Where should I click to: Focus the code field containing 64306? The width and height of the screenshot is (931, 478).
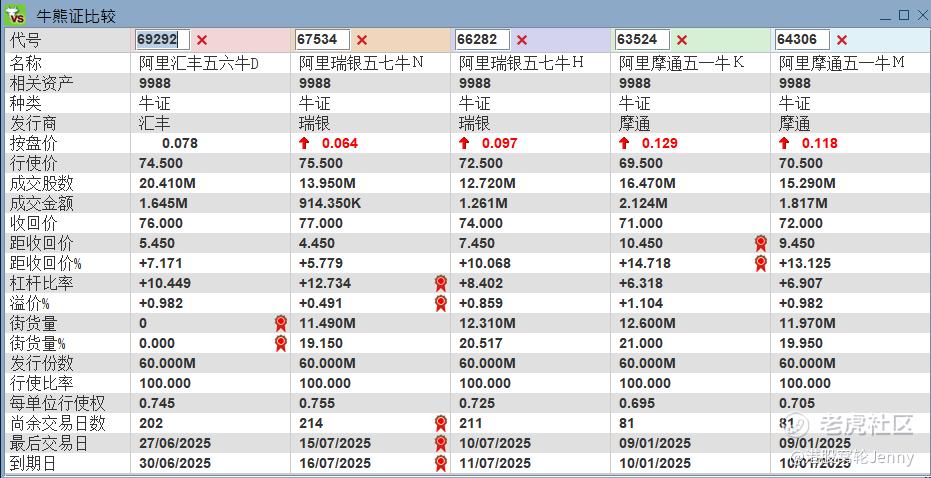pos(802,40)
